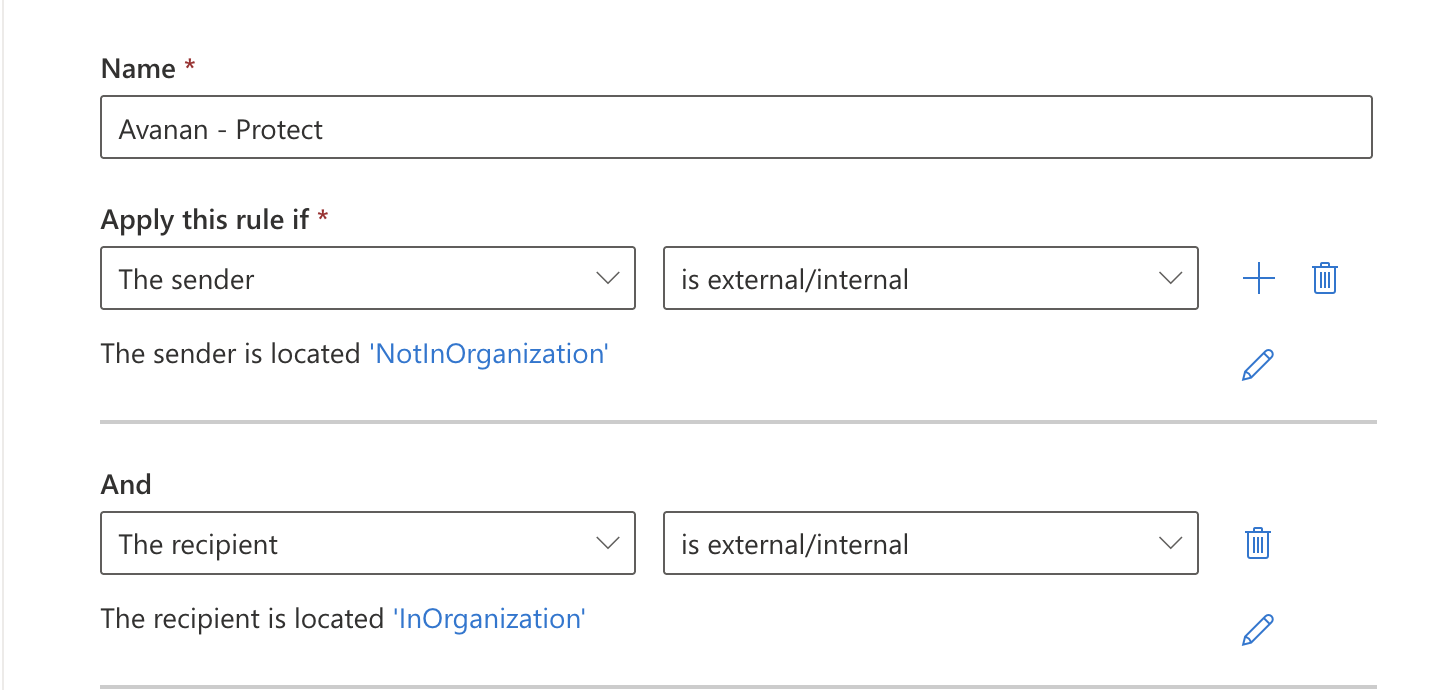
Task: Click the 'NotInOrganization' link
Action: [x=489, y=354]
